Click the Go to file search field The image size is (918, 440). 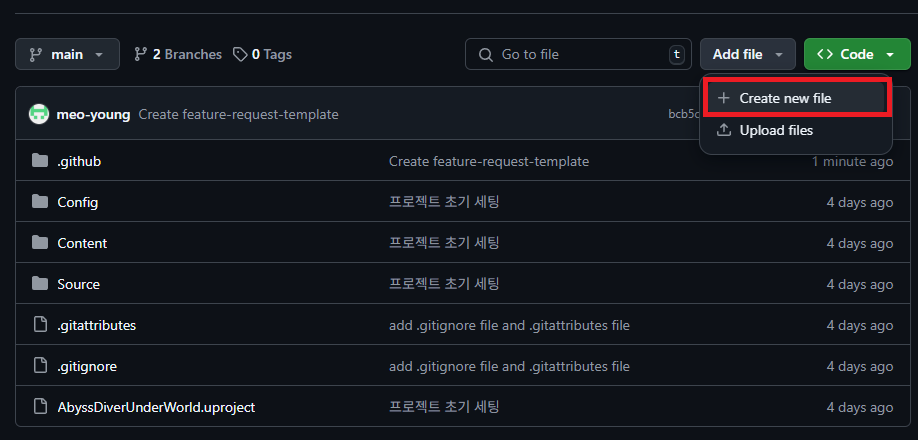[578, 54]
